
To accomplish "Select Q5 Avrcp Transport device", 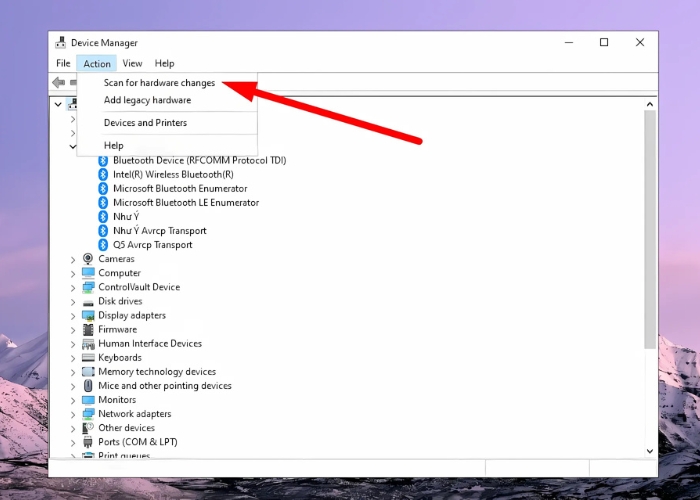I will (x=152, y=245).
